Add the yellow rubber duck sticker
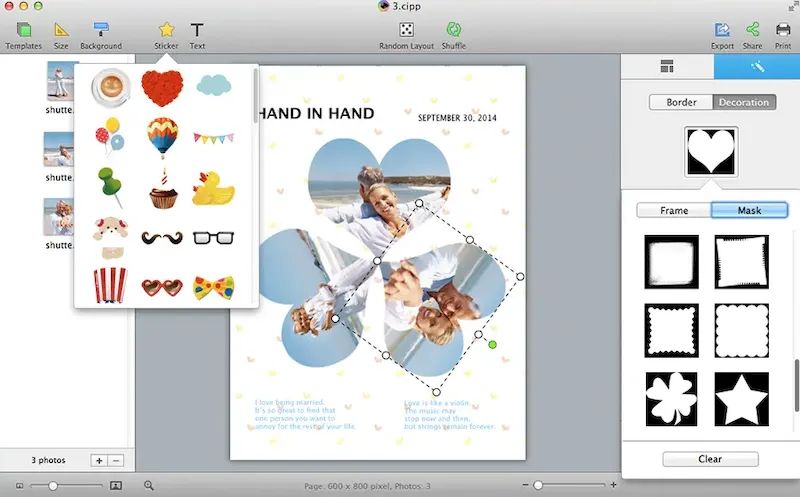The height and width of the screenshot is (497, 800). point(213,189)
